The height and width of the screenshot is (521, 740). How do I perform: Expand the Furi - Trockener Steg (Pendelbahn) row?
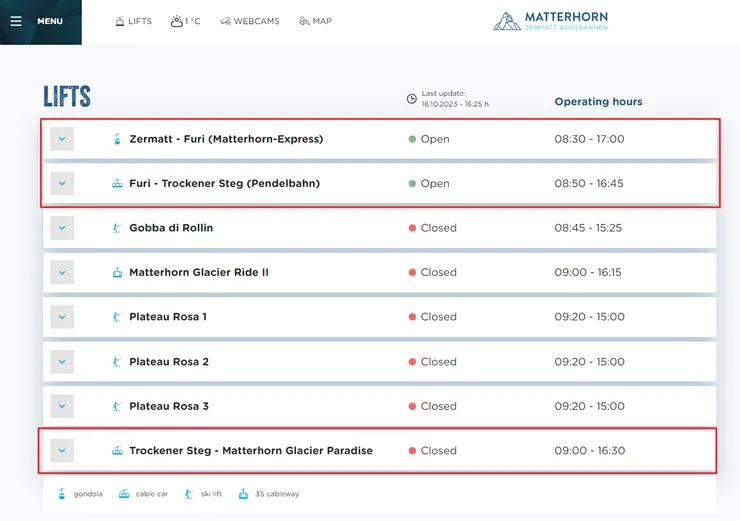(62, 184)
